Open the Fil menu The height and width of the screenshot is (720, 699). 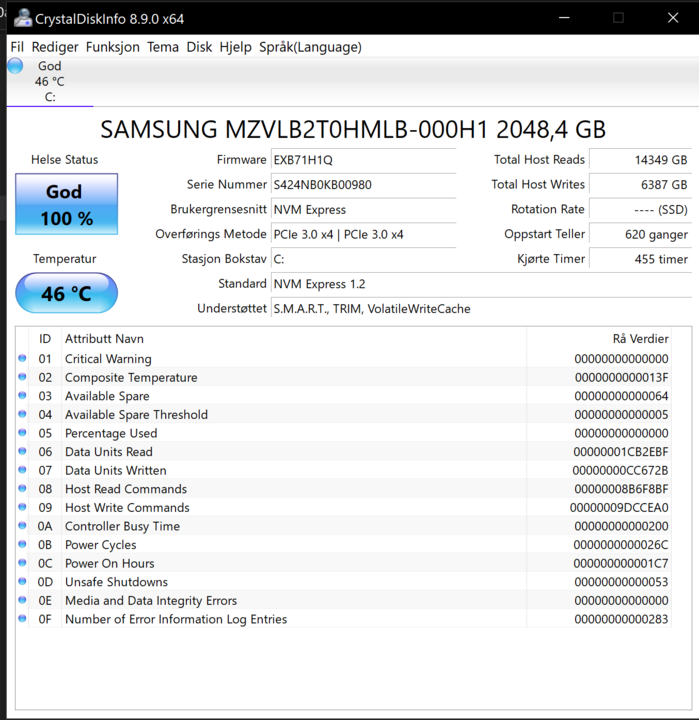point(17,47)
